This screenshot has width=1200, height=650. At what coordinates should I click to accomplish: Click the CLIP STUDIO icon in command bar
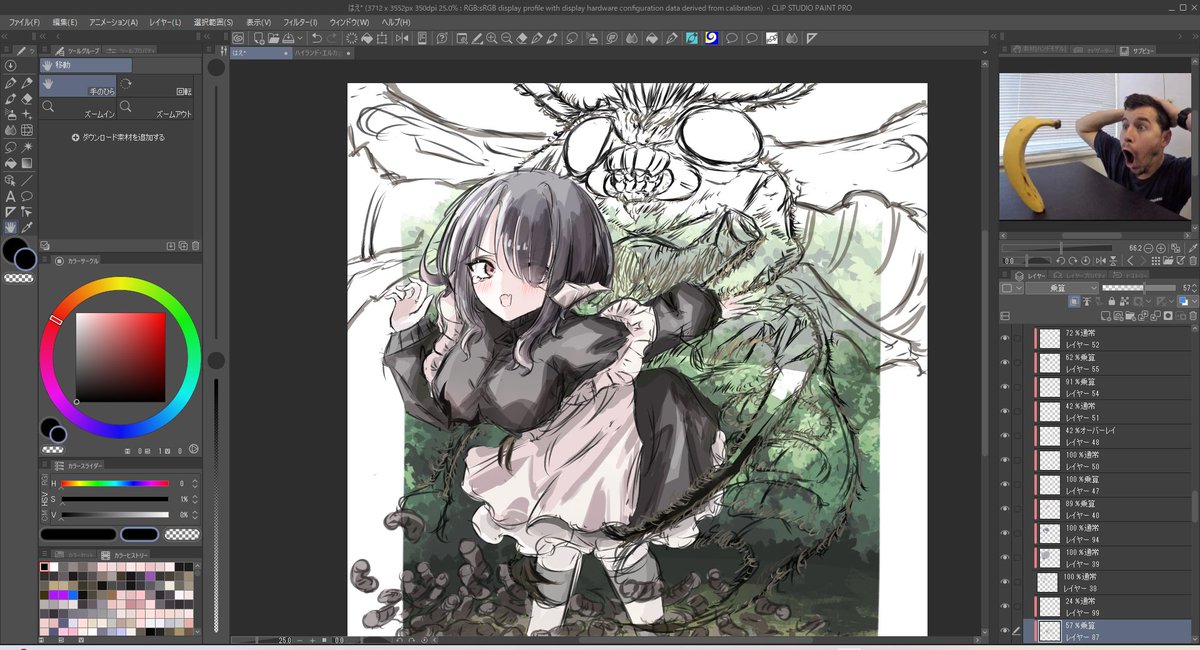(238, 38)
